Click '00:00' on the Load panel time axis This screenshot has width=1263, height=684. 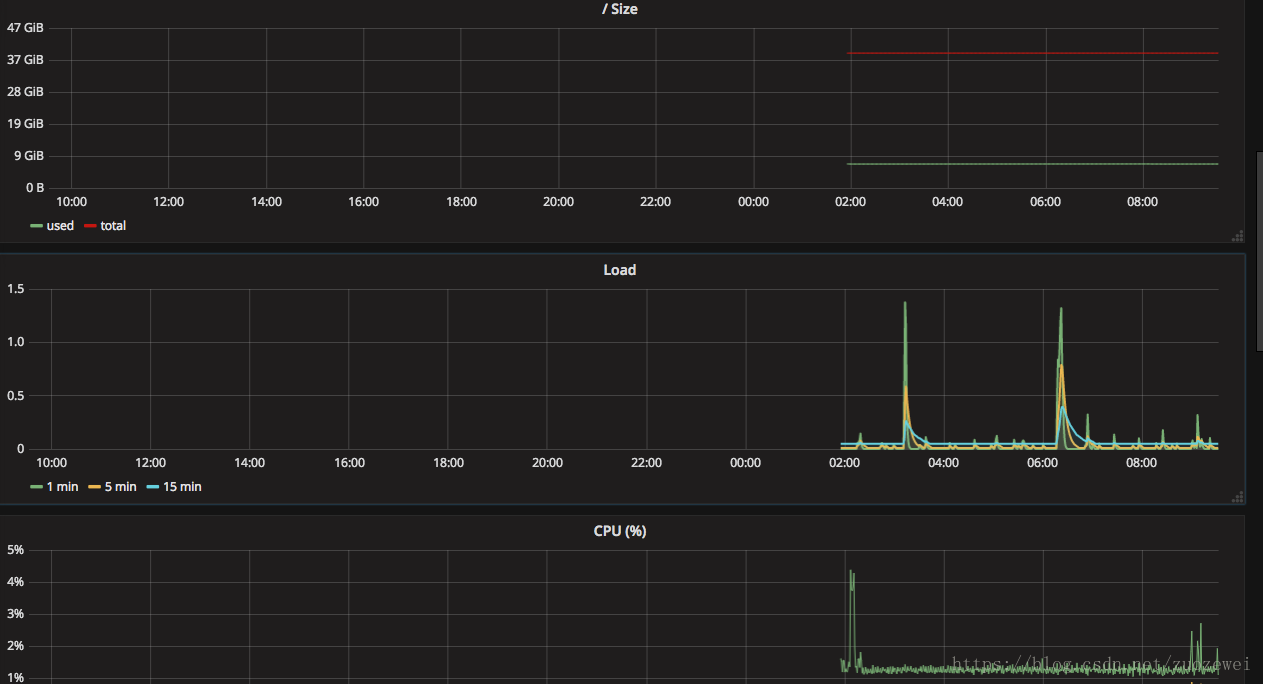click(745, 463)
